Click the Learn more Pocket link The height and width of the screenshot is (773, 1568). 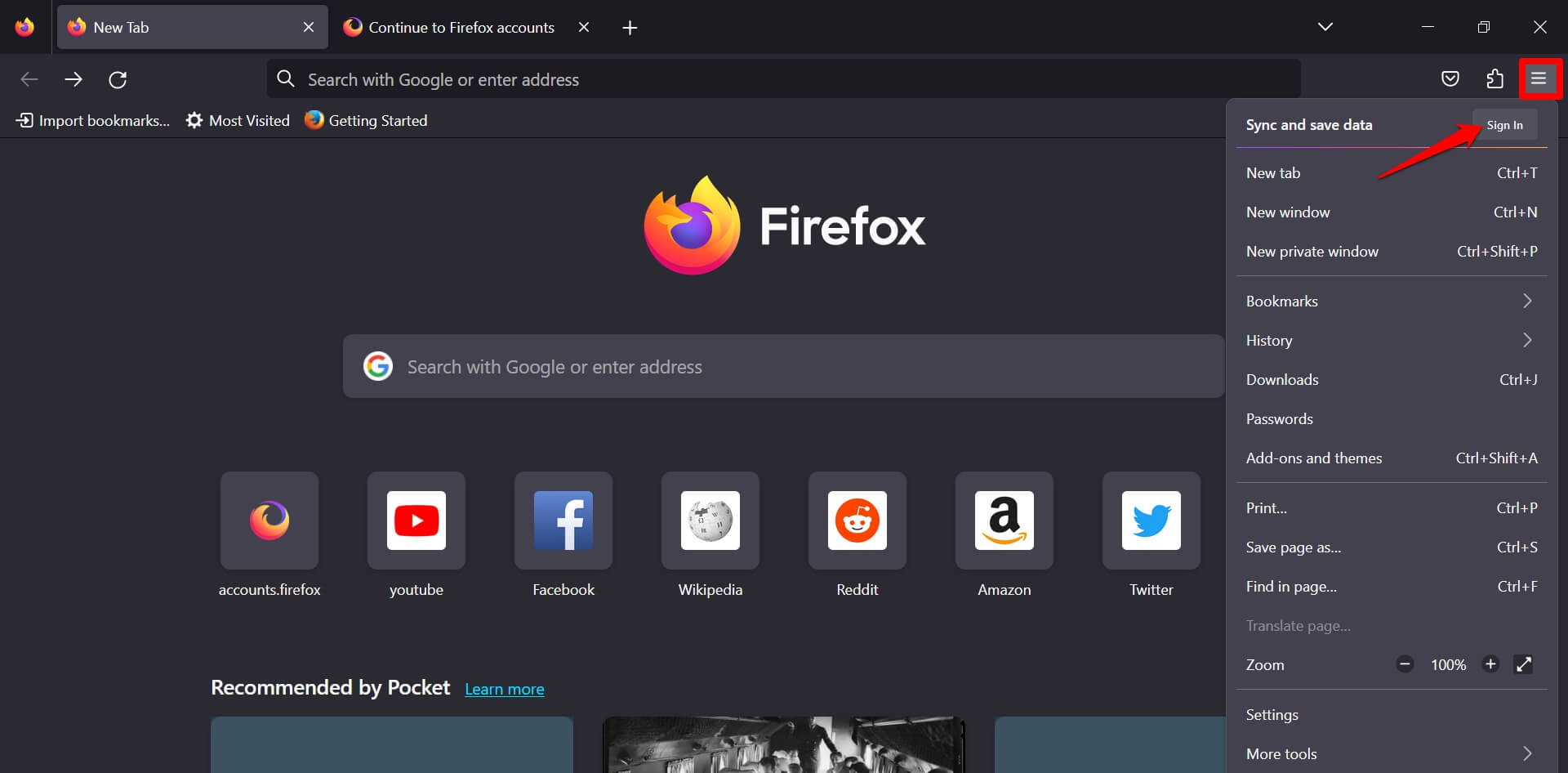pos(505,689)
